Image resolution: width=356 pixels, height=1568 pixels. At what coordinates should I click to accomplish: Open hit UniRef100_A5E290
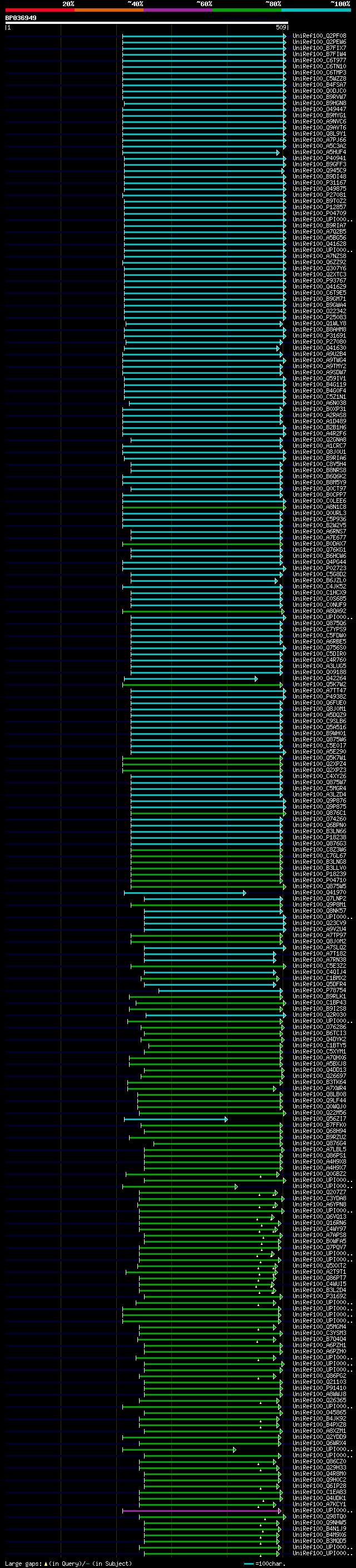pos(319,751)
